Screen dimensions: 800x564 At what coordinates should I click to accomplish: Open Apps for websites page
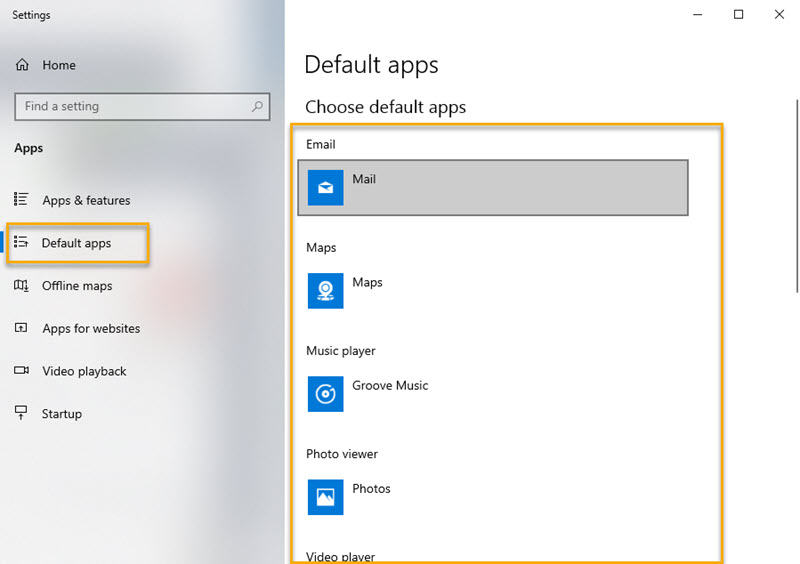[91, 328]
